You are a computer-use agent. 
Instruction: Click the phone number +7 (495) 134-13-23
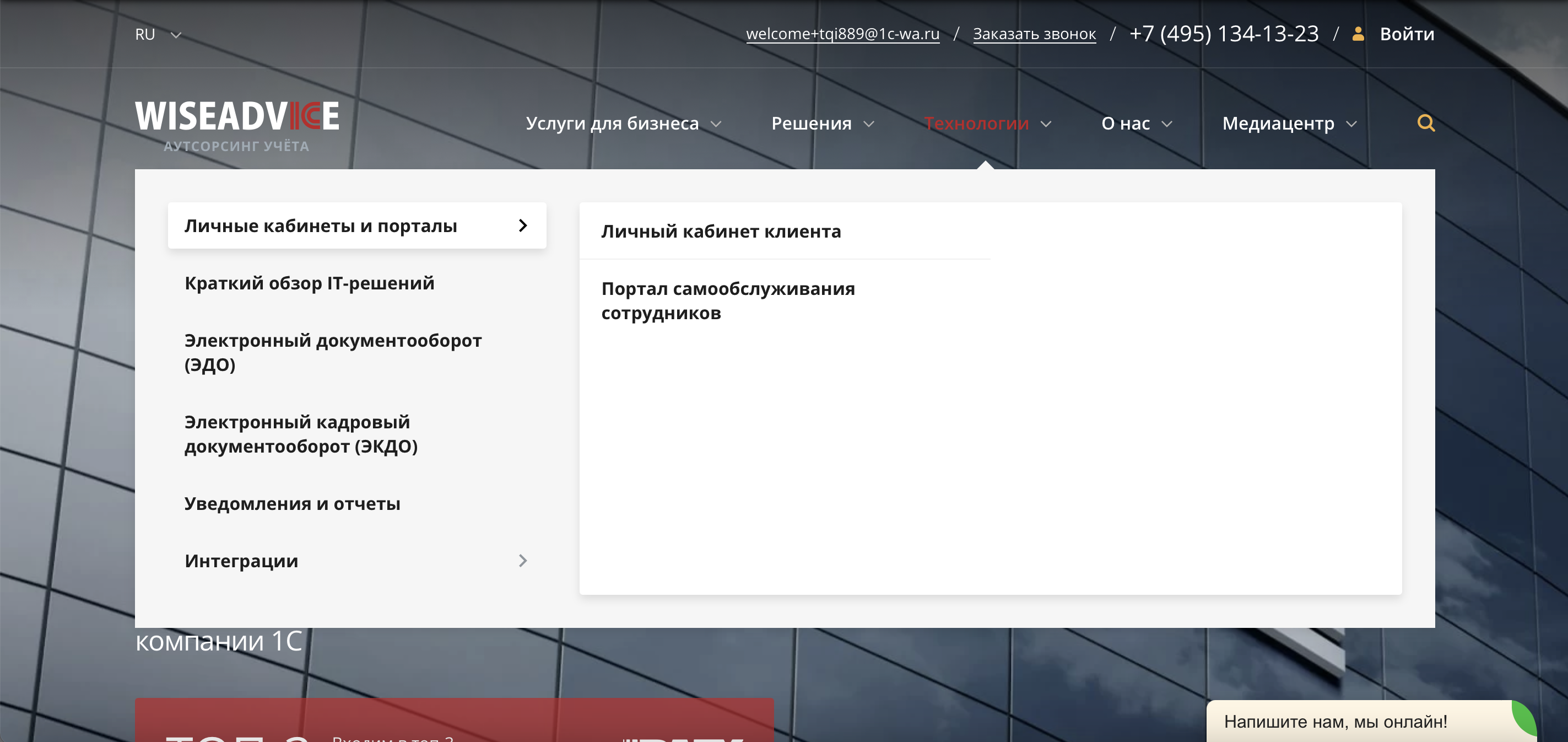pos(1224,34)
